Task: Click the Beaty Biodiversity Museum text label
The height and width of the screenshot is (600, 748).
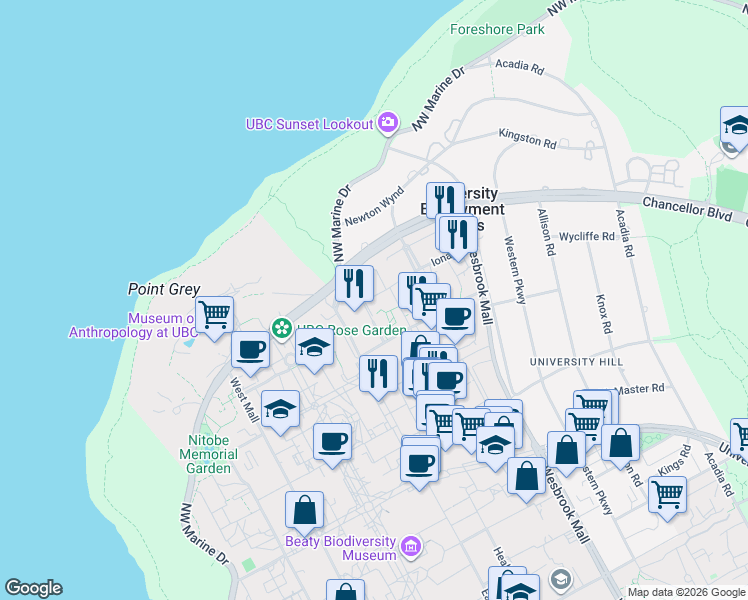Action: (341, 548)
